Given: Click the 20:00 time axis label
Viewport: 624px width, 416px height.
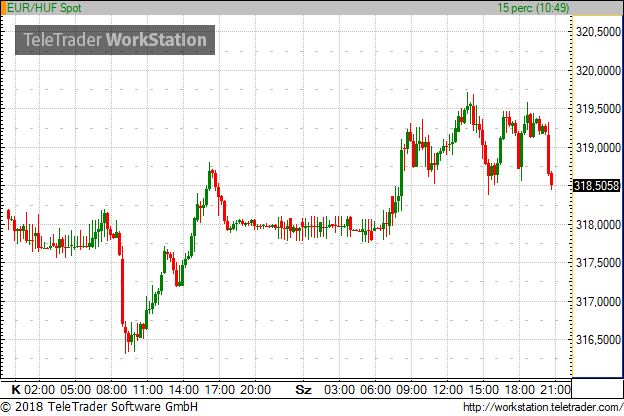Looking at the screenshot, I should pos(255,389).
